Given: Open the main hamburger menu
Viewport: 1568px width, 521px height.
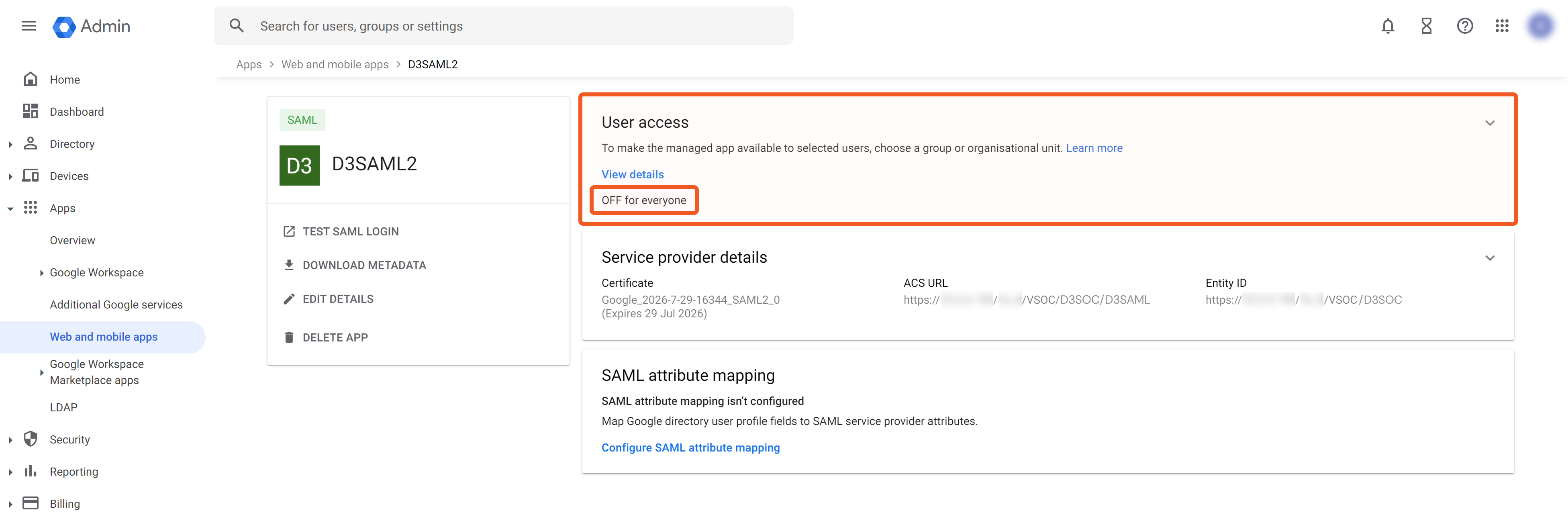Looking at the screenshot, I should point(29,26).
